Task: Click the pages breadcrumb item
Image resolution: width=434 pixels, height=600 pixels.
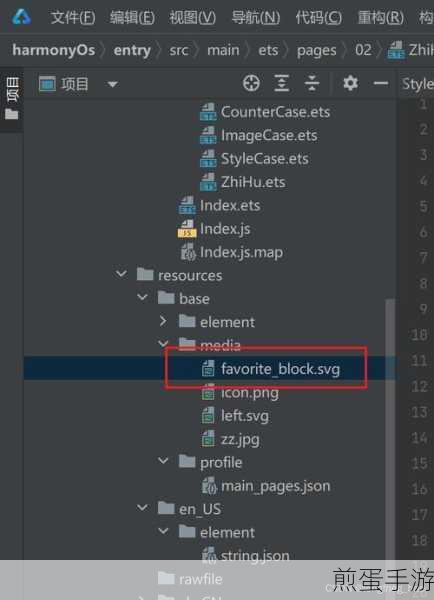Action: coord(317,50)
